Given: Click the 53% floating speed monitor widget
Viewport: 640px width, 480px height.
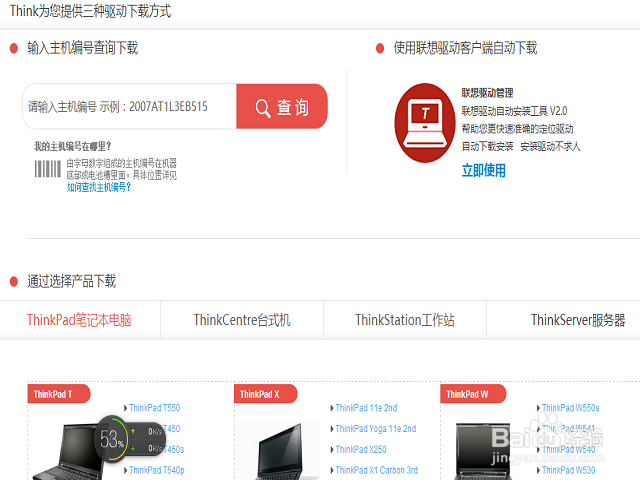Looking at the screenshot, I should 130,439.
